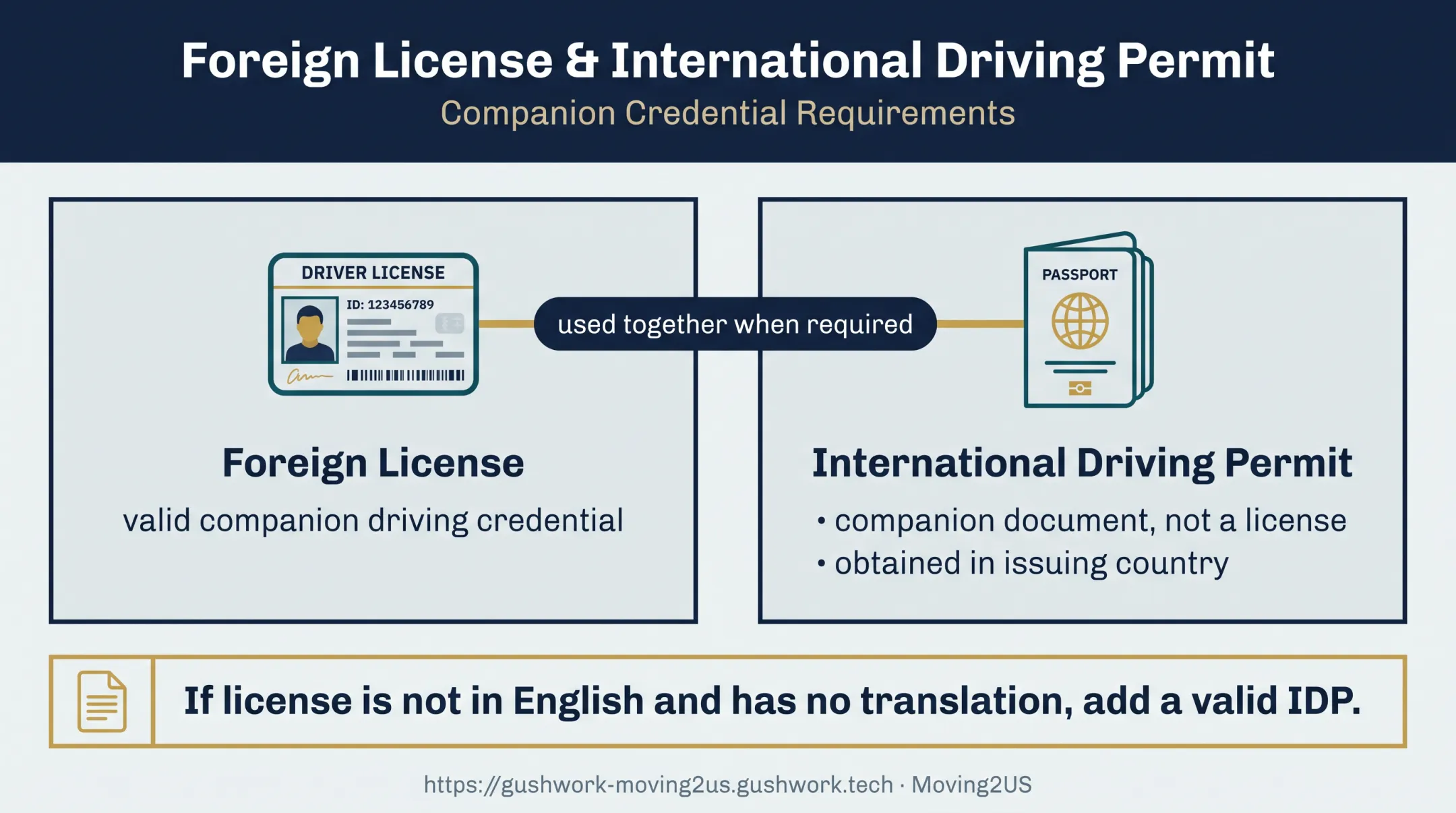Click the person photo on the license card
Screen dimensions: 1456x813
309,330
